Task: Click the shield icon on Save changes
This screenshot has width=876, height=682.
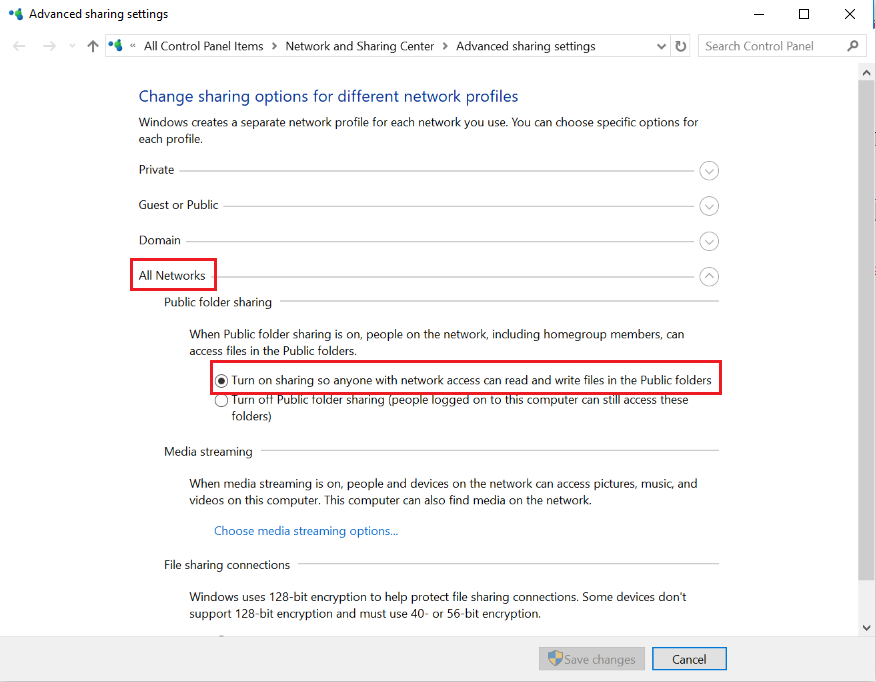Action: 555,659
